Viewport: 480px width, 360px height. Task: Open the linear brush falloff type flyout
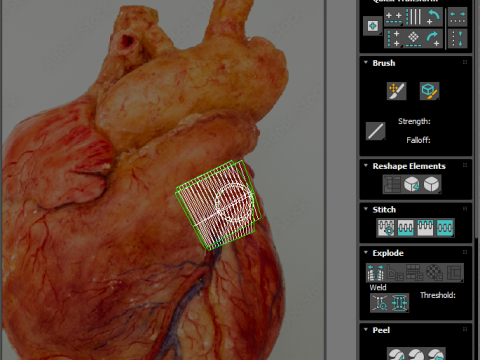tap(376, 131)
